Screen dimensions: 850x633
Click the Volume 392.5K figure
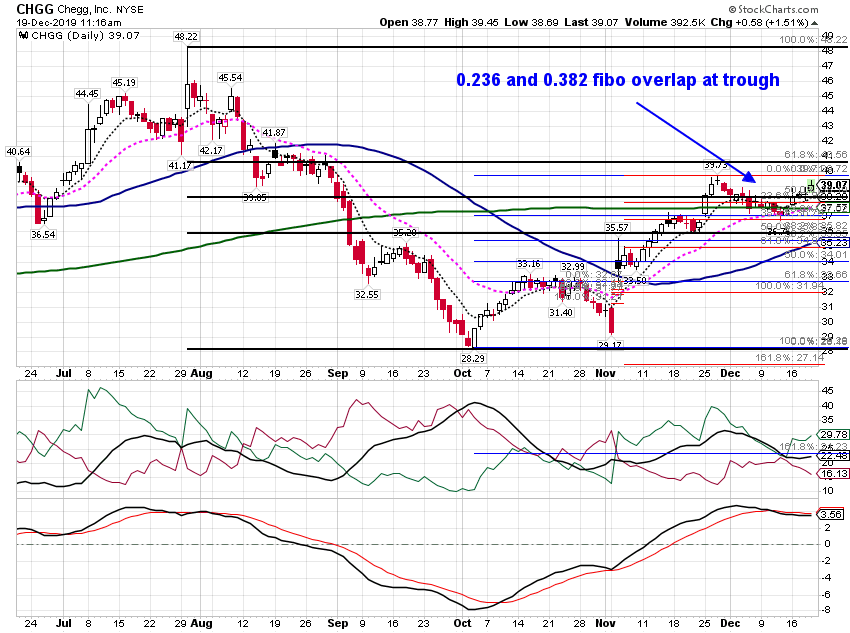[x=665, y=22]
